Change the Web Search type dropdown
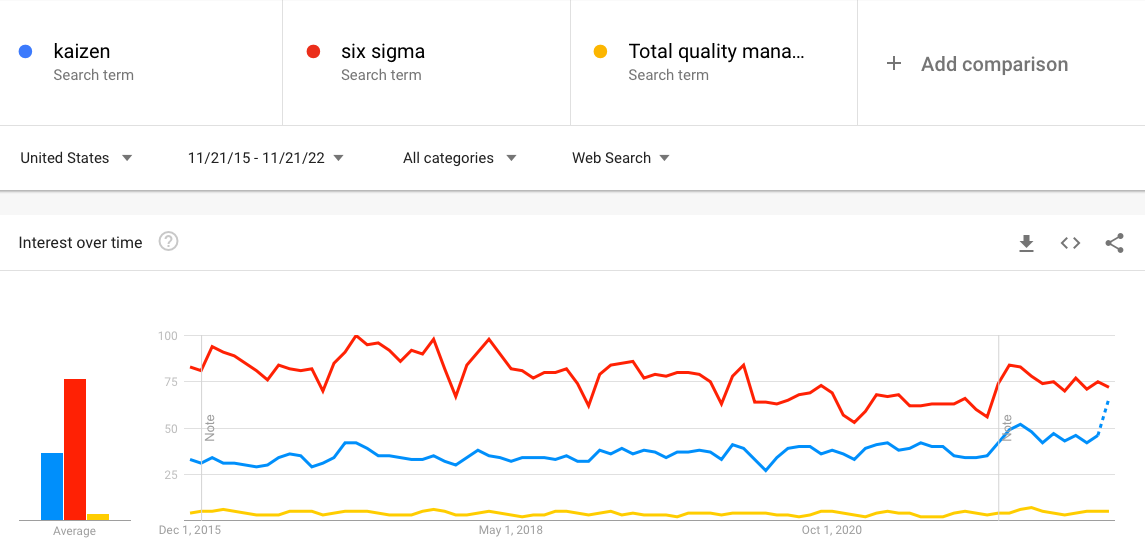Viewport: 1145px width, 560px height. 620,158
